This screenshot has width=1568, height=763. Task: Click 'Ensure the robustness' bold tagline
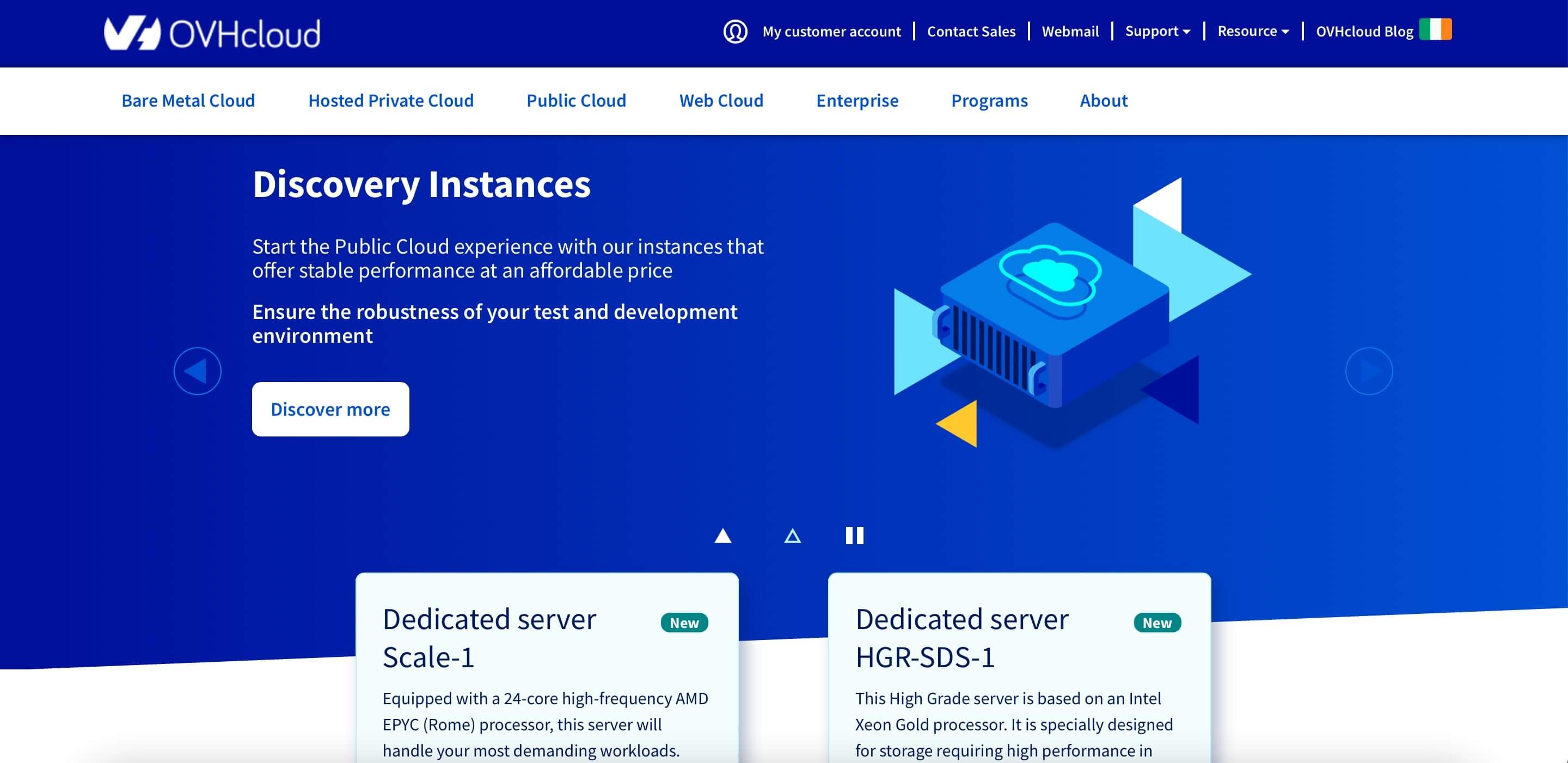click(494, 324)
